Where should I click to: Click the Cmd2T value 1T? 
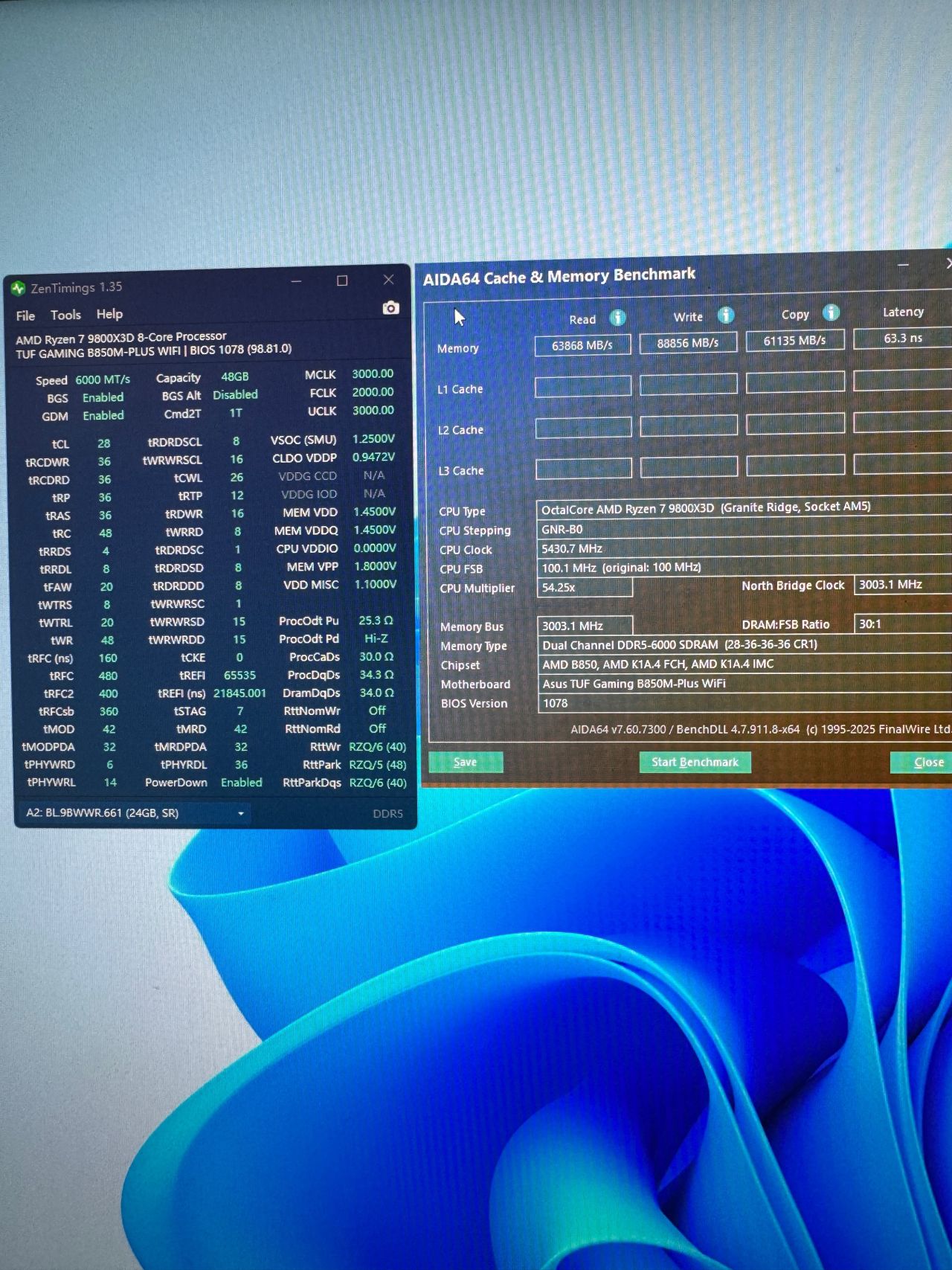(x=236, y=413)
